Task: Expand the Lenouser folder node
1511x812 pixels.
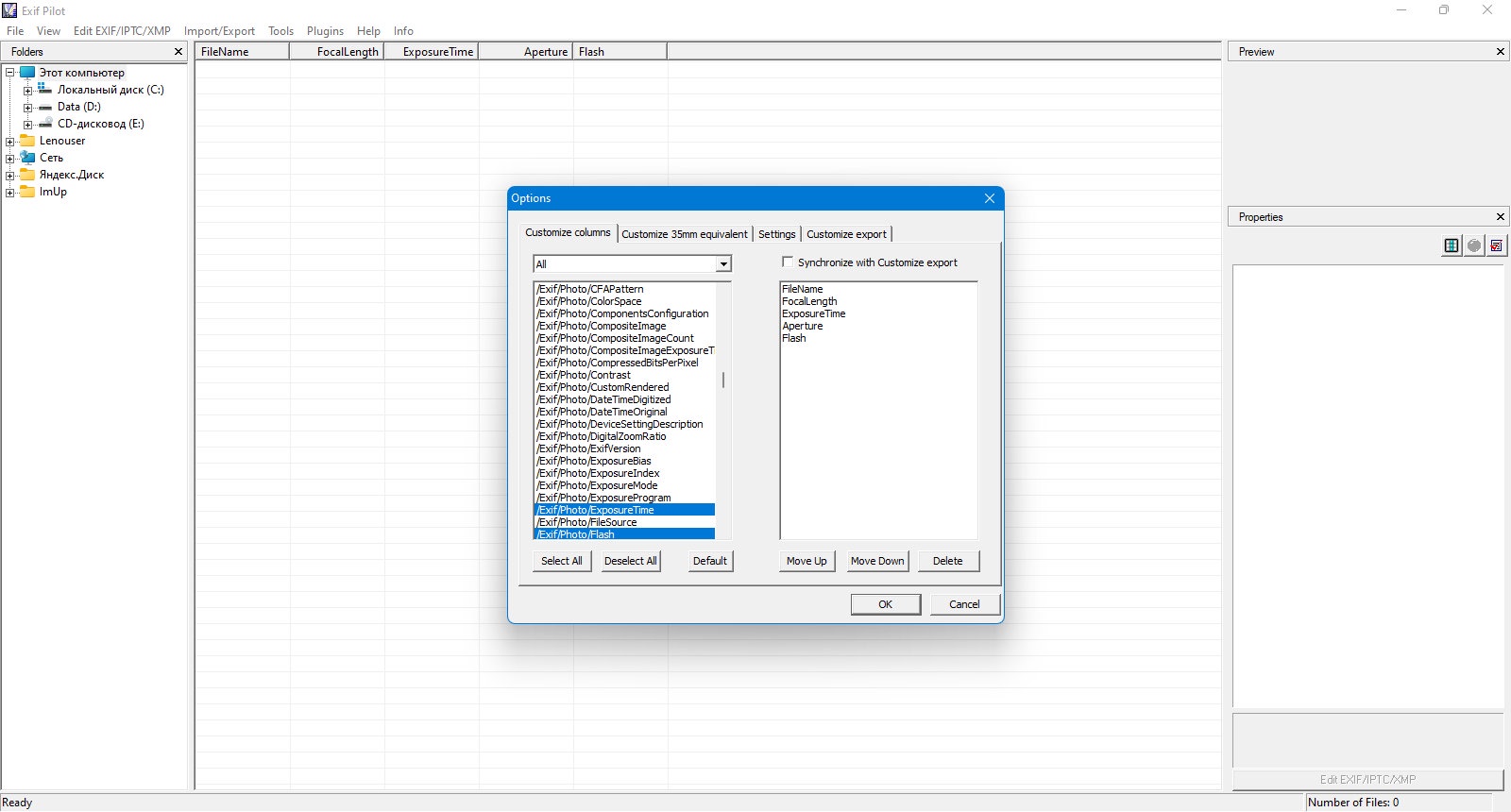Action: (x=9, y=142)
